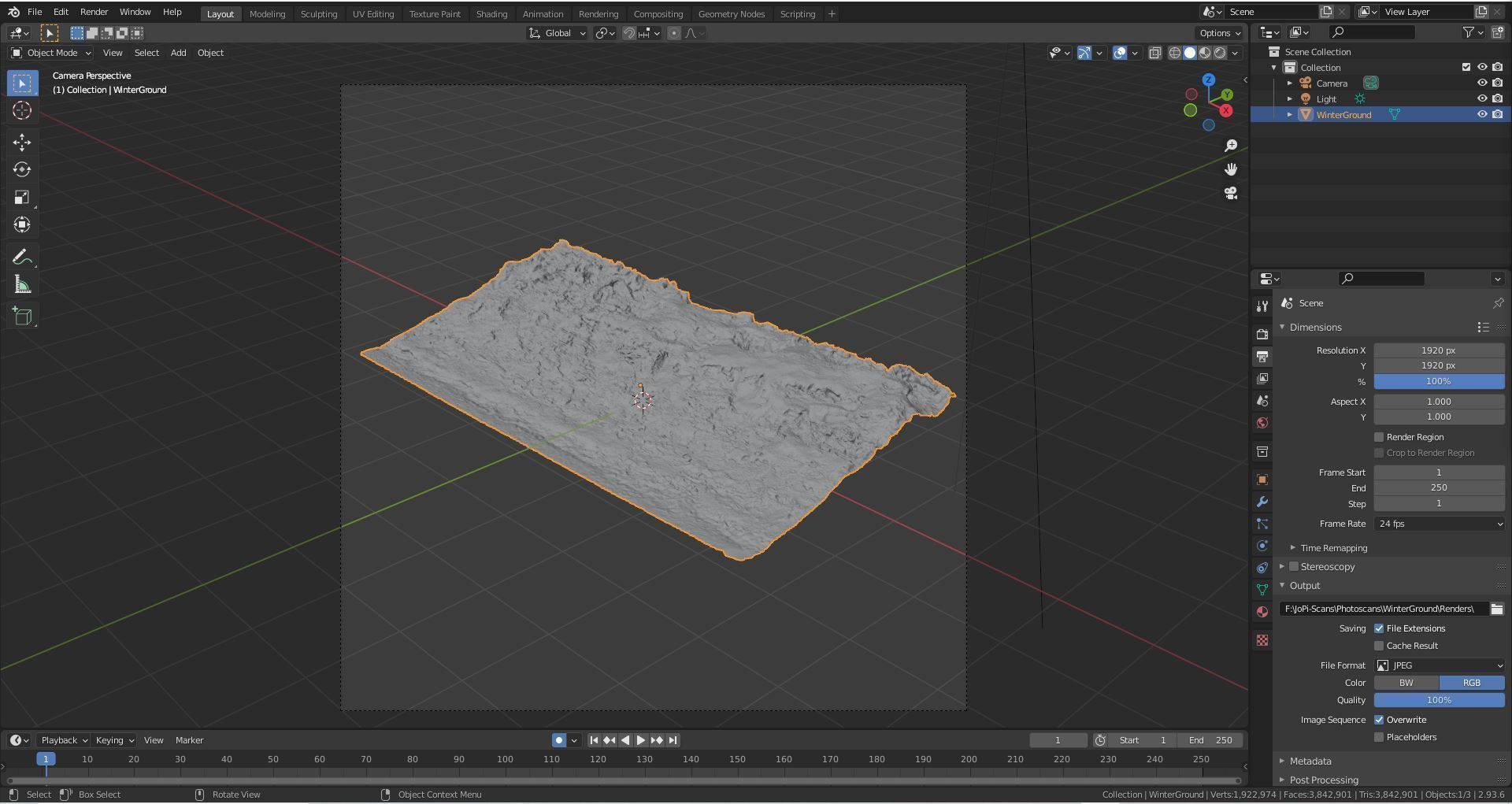Image resolution: width=1512 pixels, height=804 pixels.
Task: Adjust the resolution percentage slider
Action: pyautogui.click(x=1439, y=381)
